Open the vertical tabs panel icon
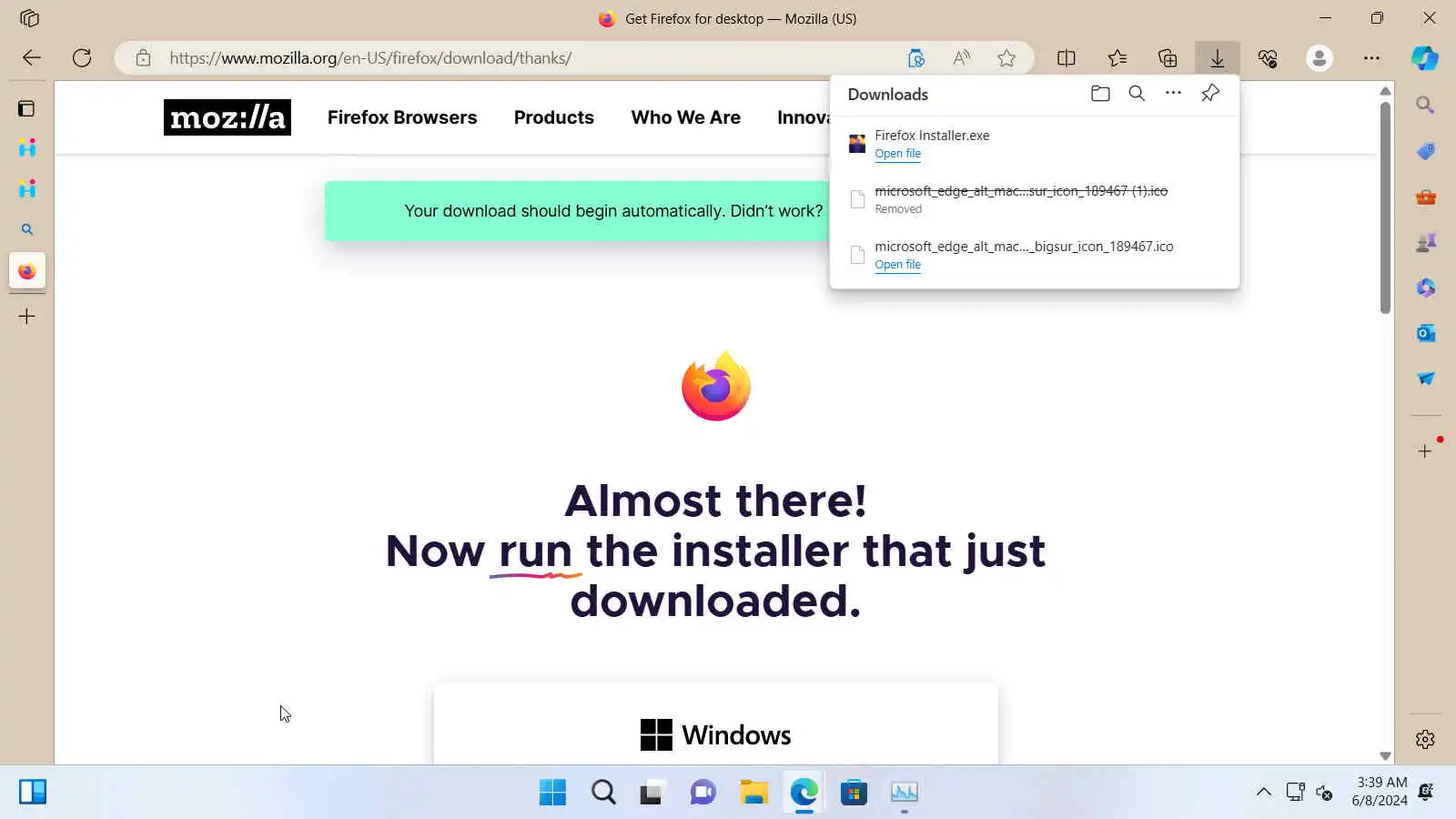This screenshot has width=1456, height=819. (26, 108)
